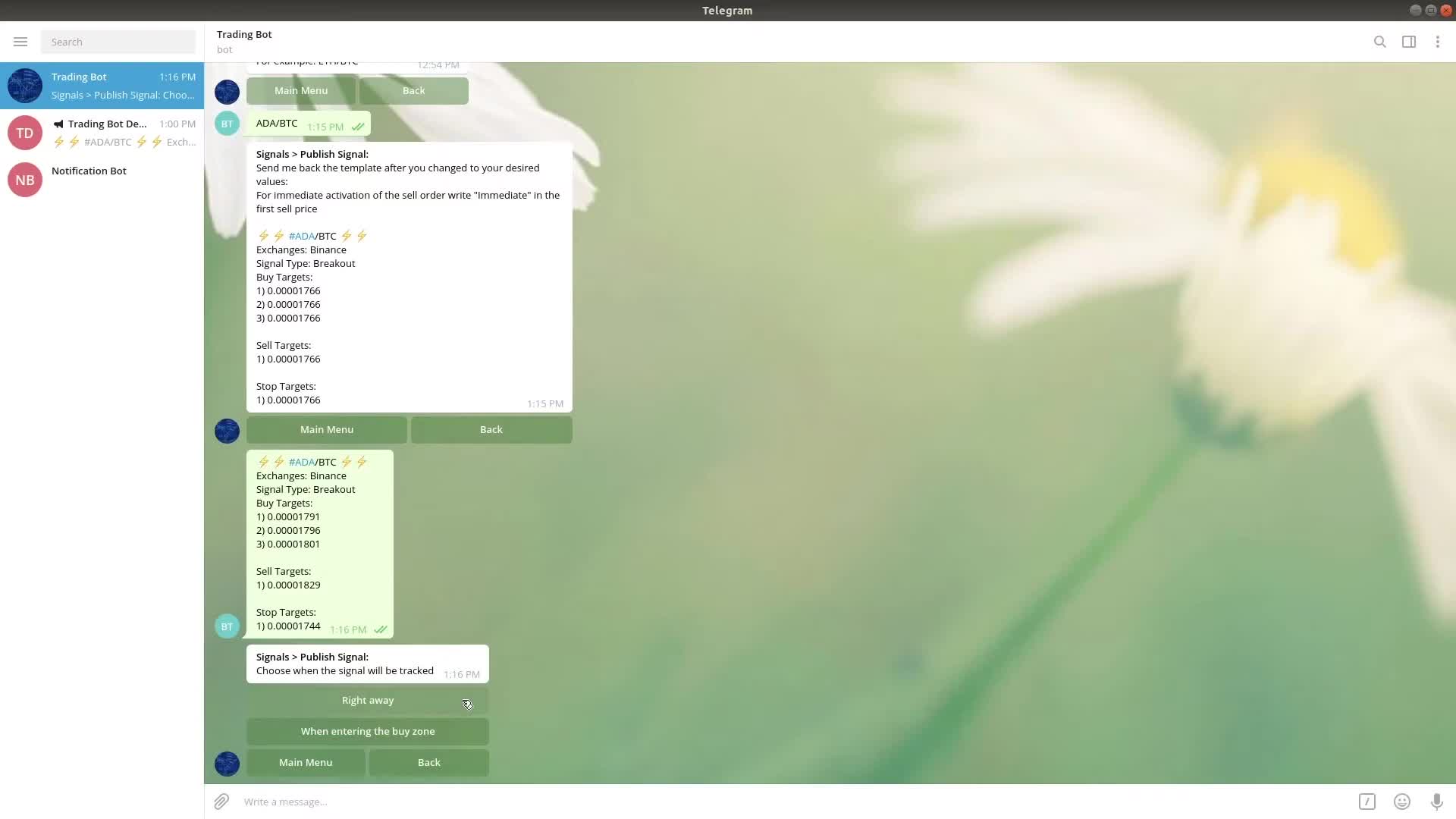Click the attach file paperclip icon
This screenshot has width=1456, height=819.
(x=221, y=802)
